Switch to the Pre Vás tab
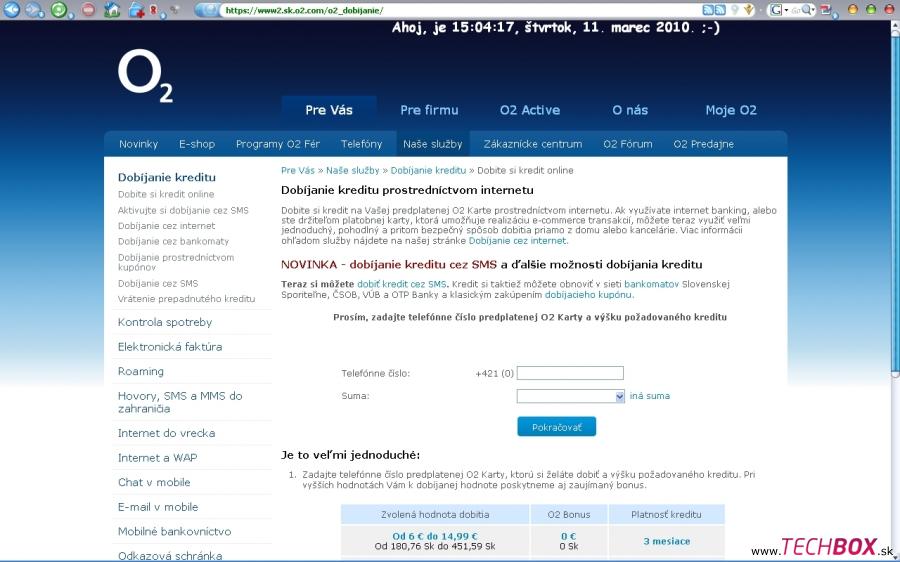 (329, 110)
